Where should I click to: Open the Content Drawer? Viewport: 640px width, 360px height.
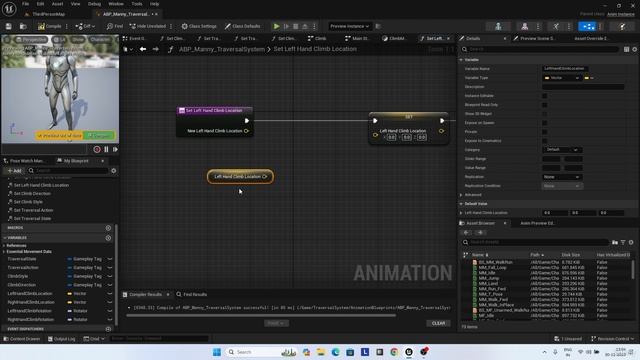point(22,339)
